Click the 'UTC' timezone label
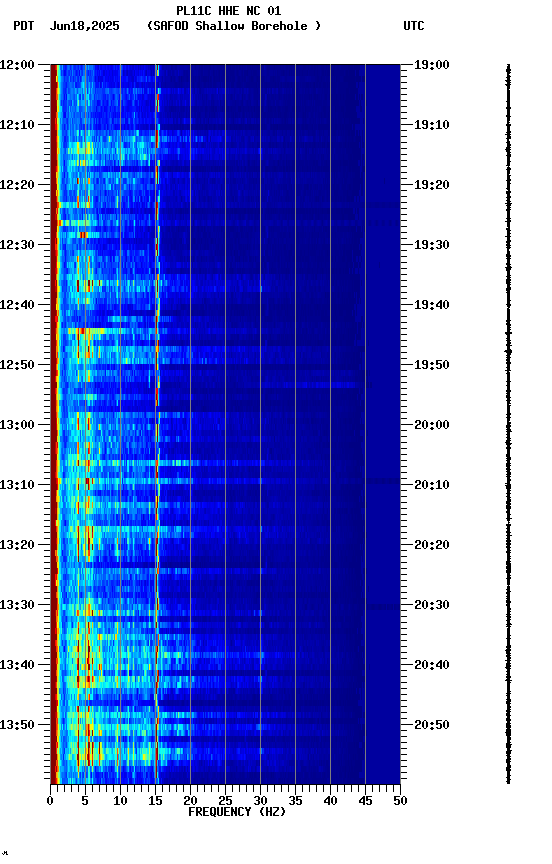The height and width of the screenshot is (864, 552). coord(414,26)
